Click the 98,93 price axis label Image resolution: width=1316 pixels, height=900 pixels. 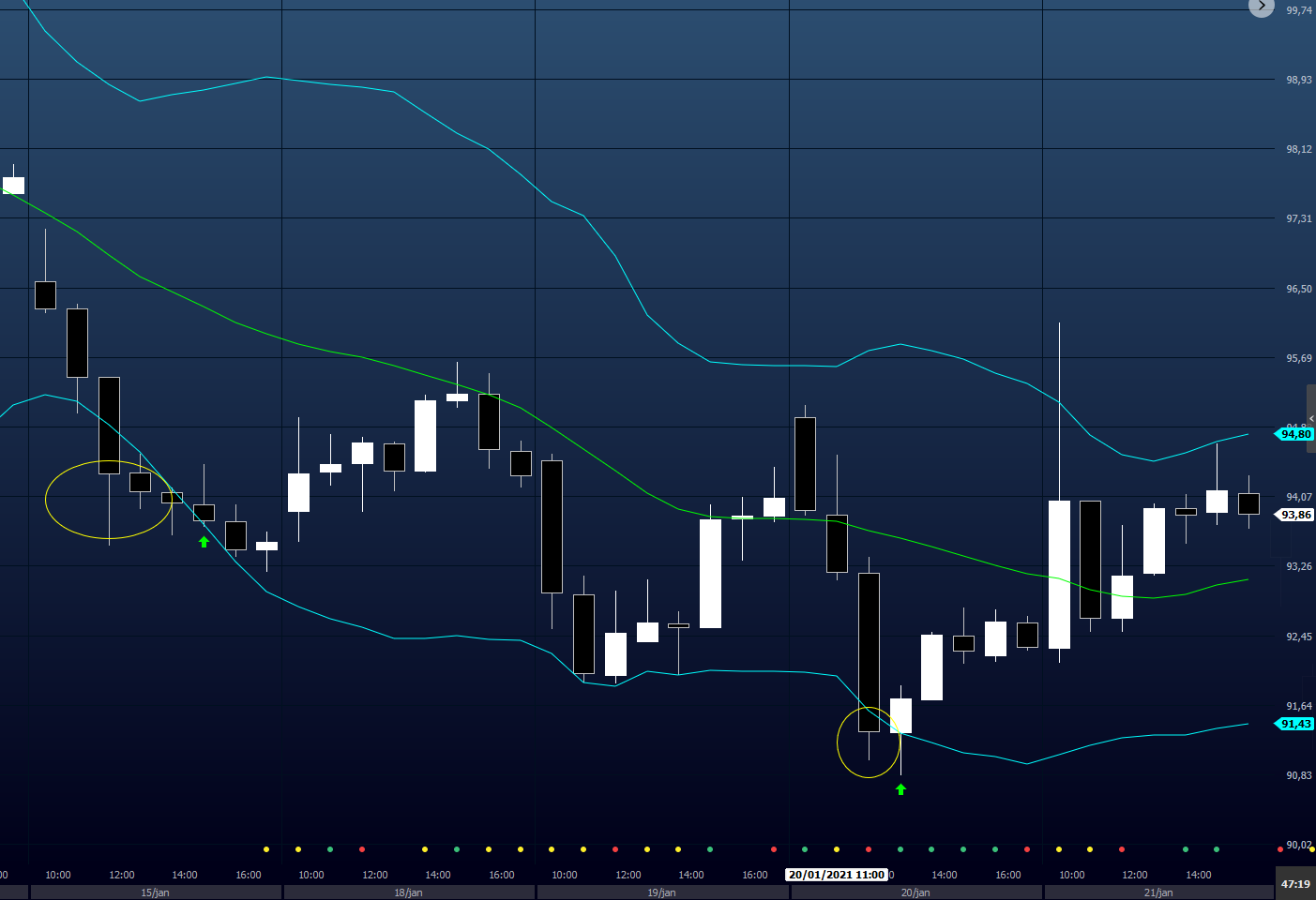1299,80
